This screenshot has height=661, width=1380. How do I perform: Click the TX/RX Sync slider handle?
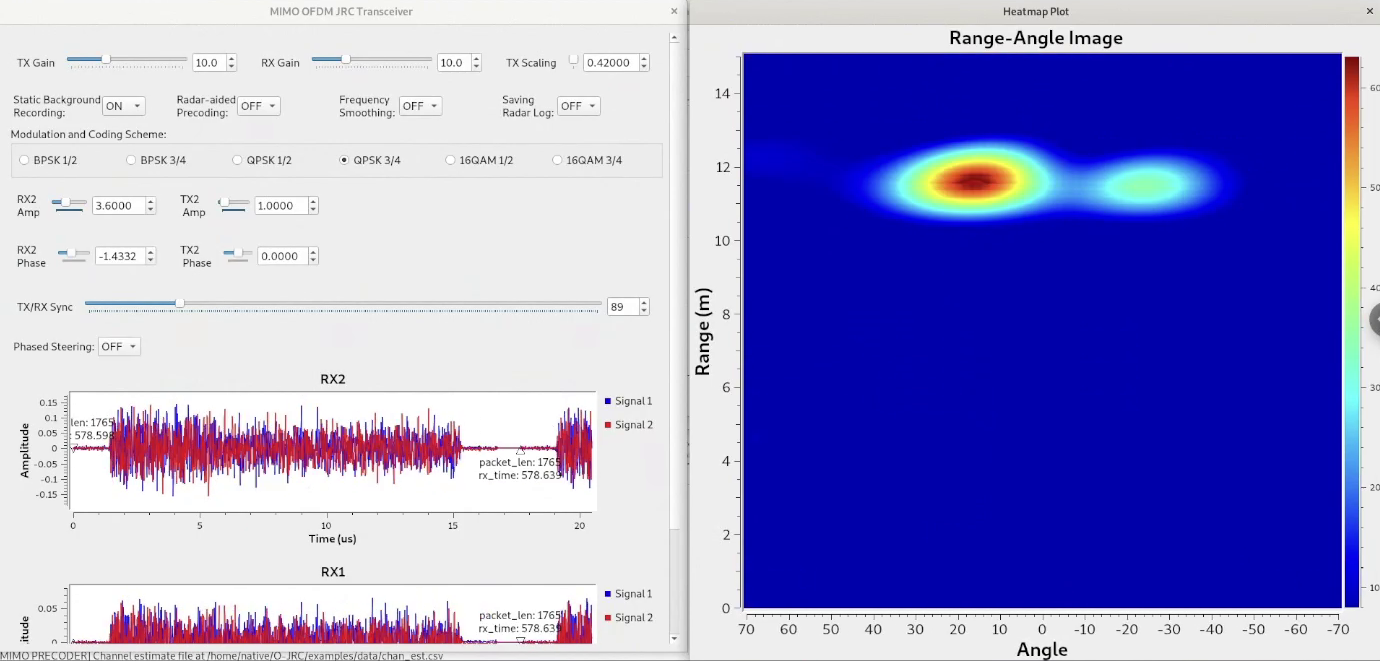[180, 303]
